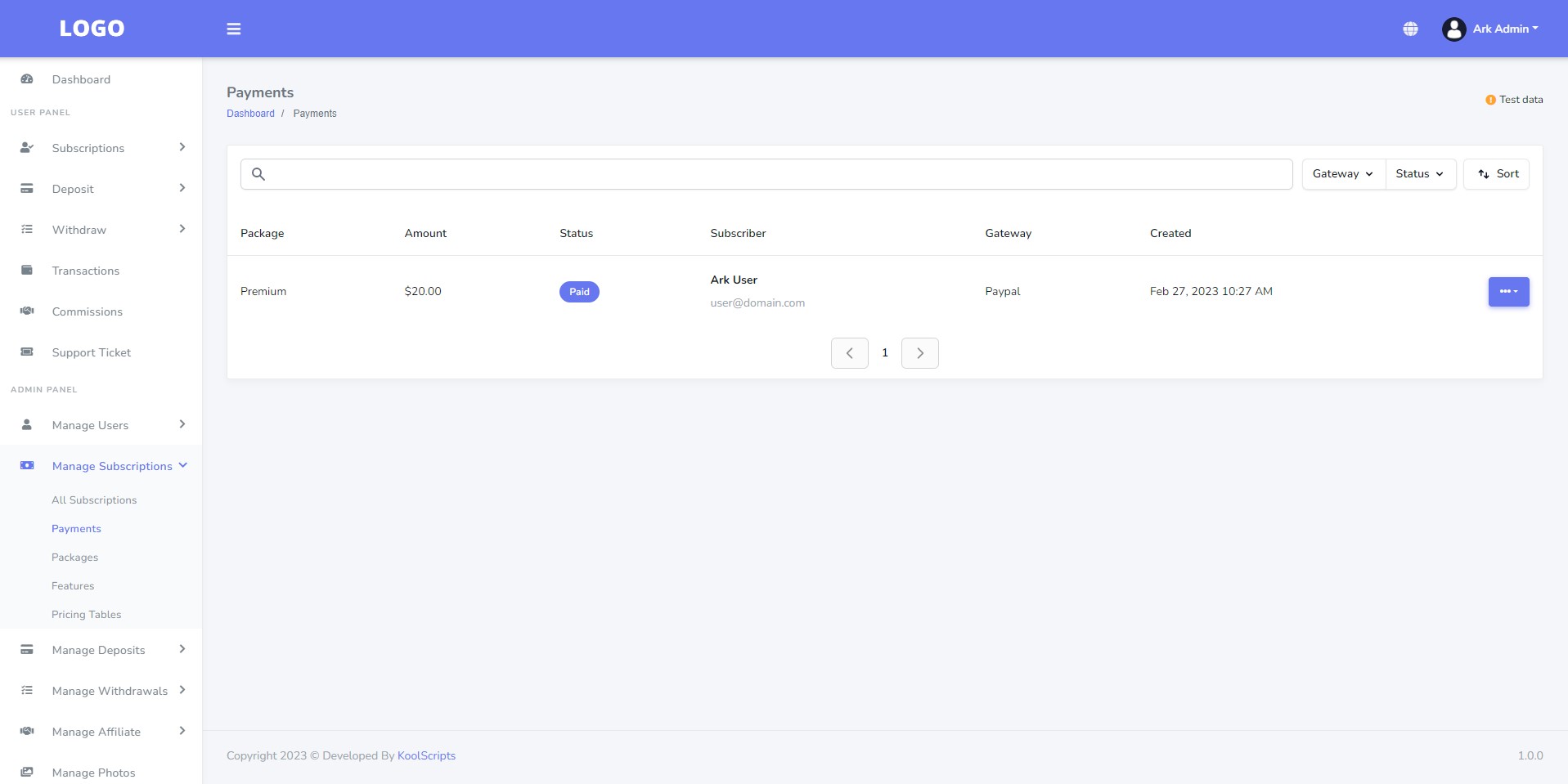Open the Pricing Tables page
This screenshot has width=1568, height=784.
point(86,614)
